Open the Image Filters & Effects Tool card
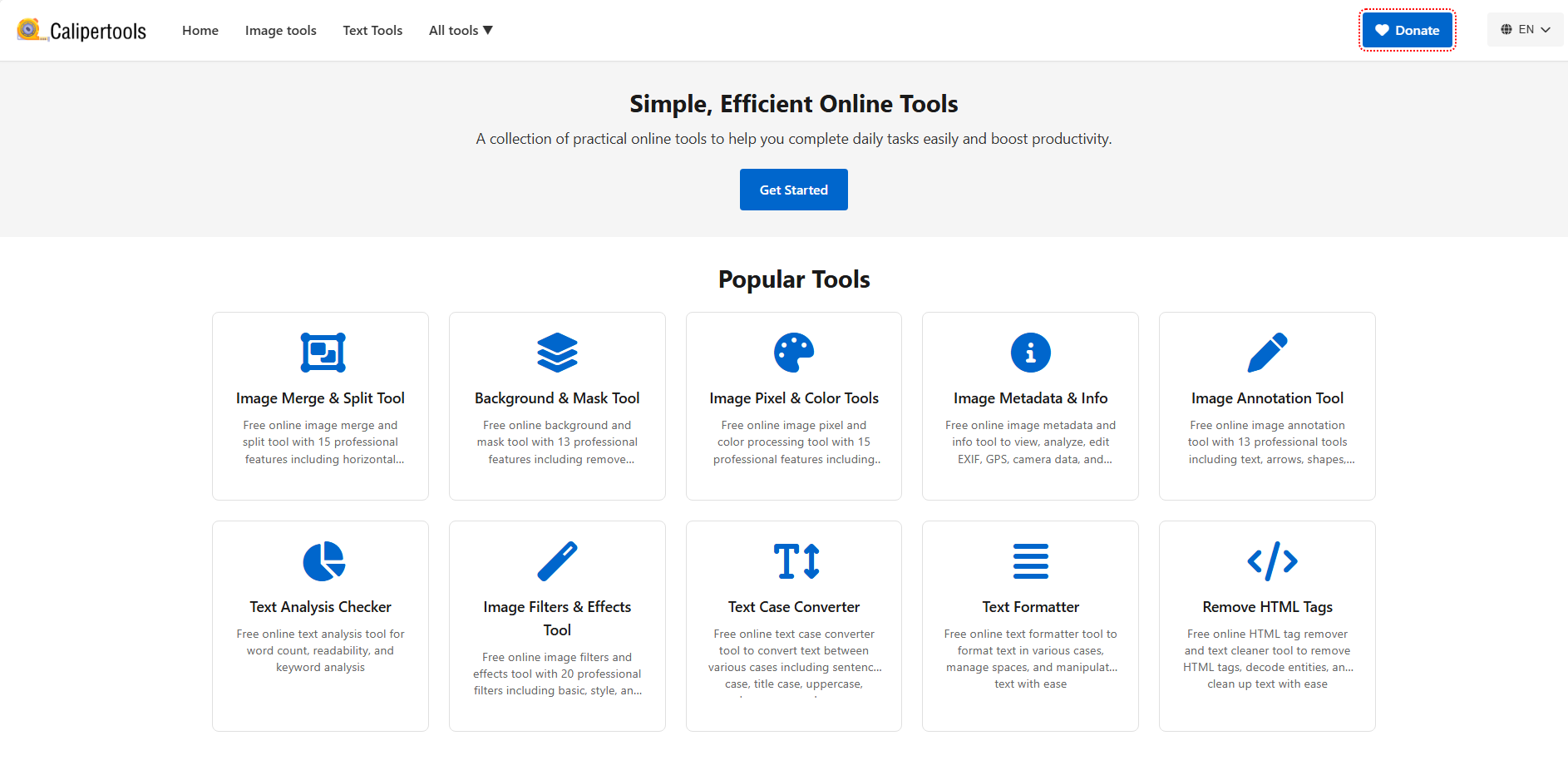Screen dimensions: 1568x780 point(557,625)
